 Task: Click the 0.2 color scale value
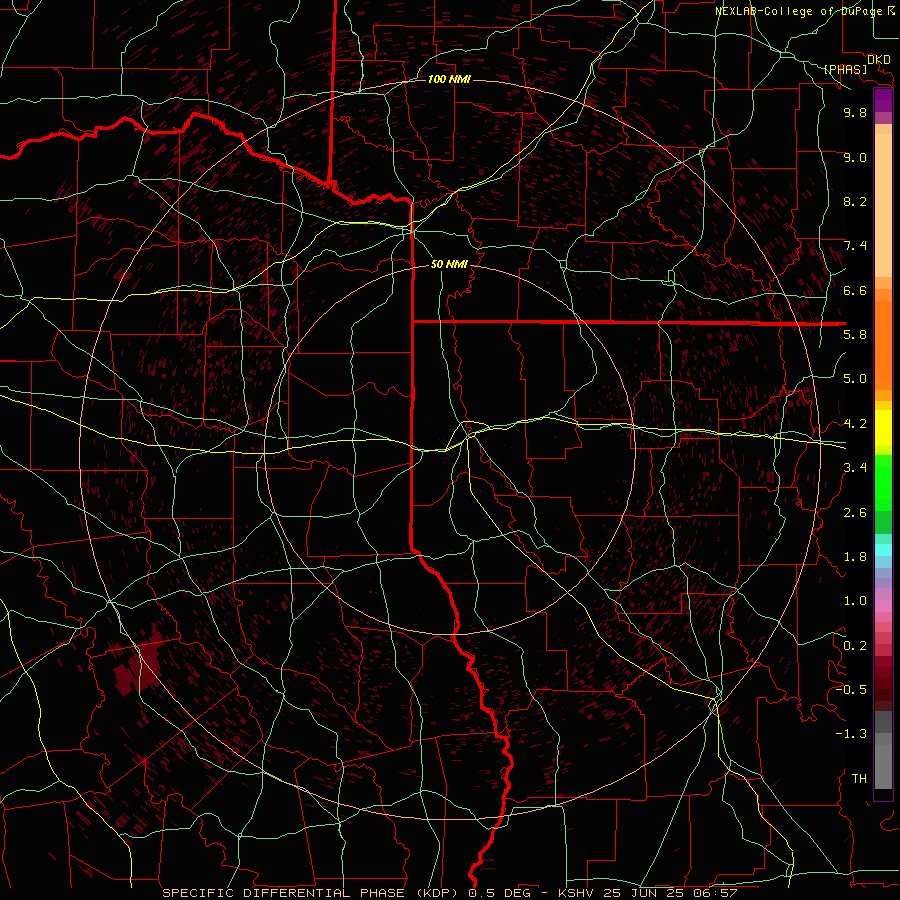pos(855,646)
